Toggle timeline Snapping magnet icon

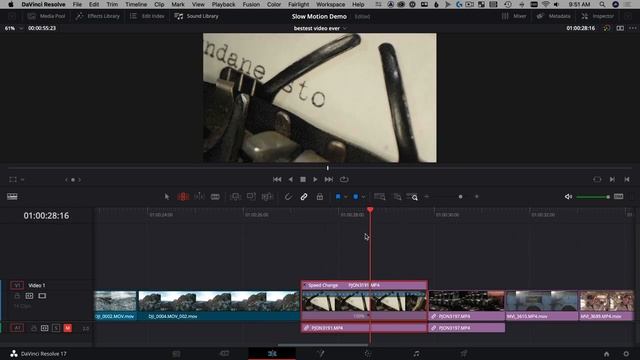click(x=288, y=197)
